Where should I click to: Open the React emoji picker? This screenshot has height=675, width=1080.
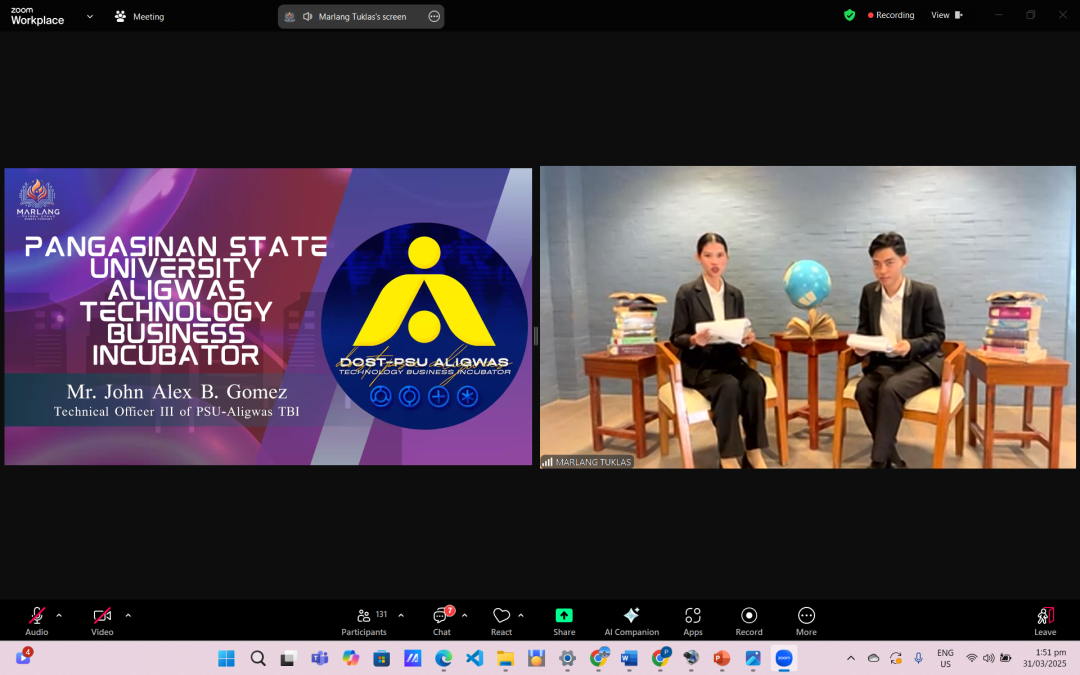[501, 620]
